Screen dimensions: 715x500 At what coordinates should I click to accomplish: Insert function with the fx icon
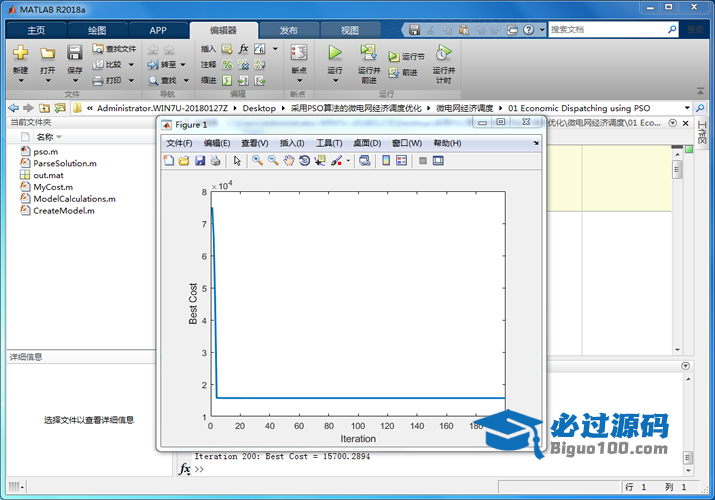coord(244,48)
